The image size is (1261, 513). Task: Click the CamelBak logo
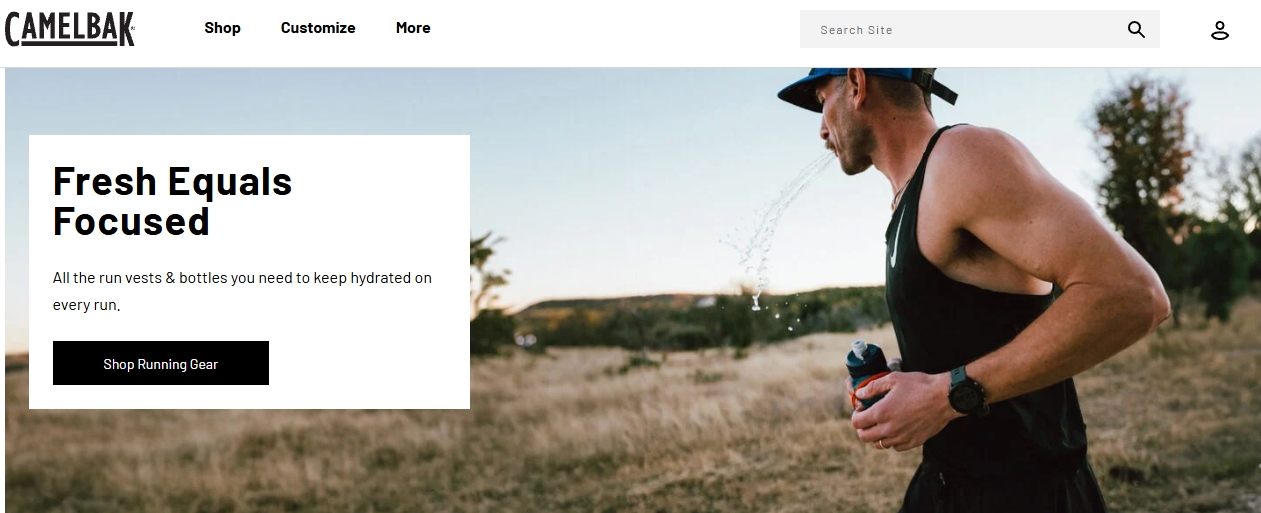point(70,29)
